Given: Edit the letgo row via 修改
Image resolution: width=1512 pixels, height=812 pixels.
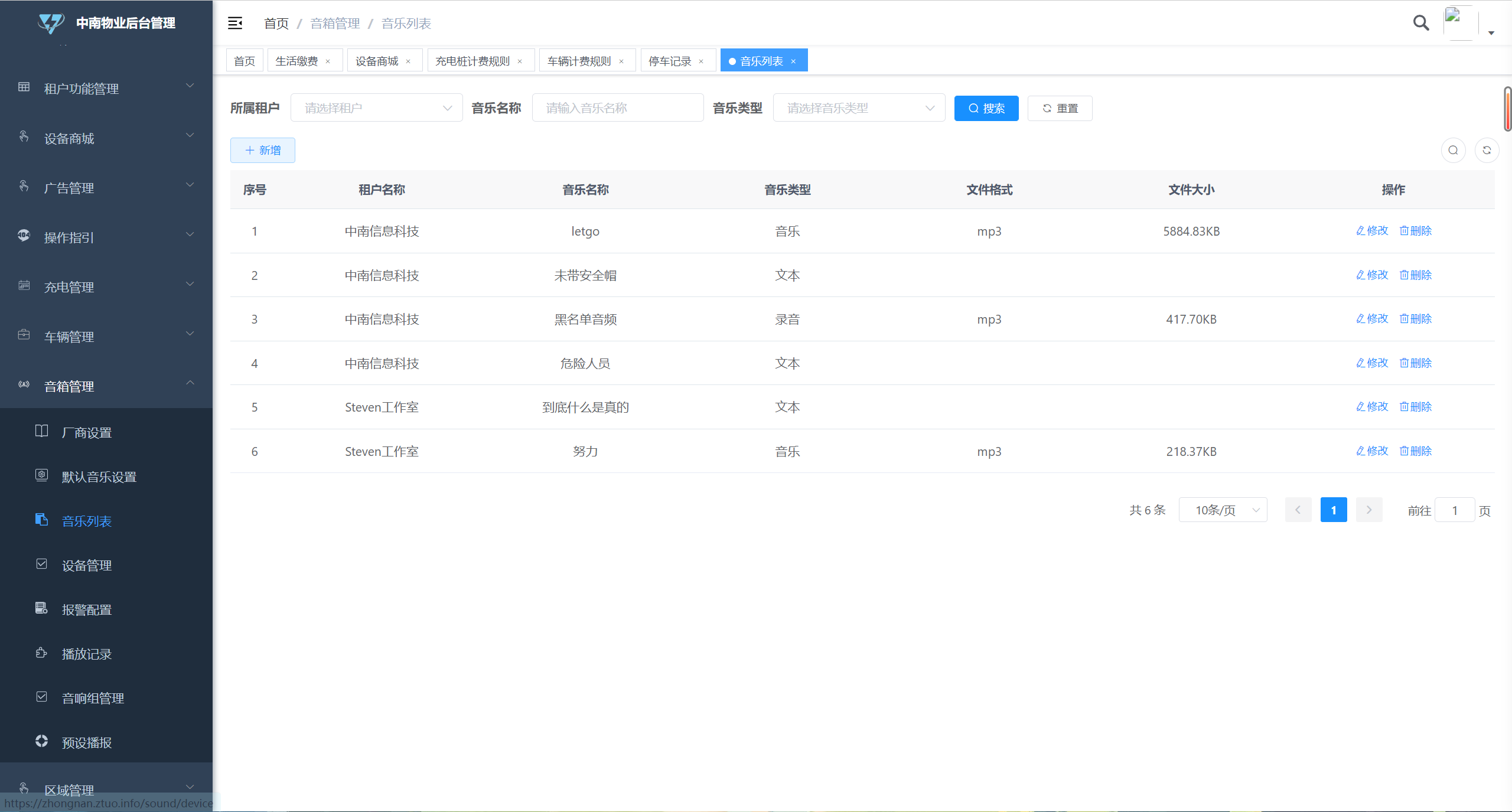Looking at the screenshot, I should (x=1372, y=230).
